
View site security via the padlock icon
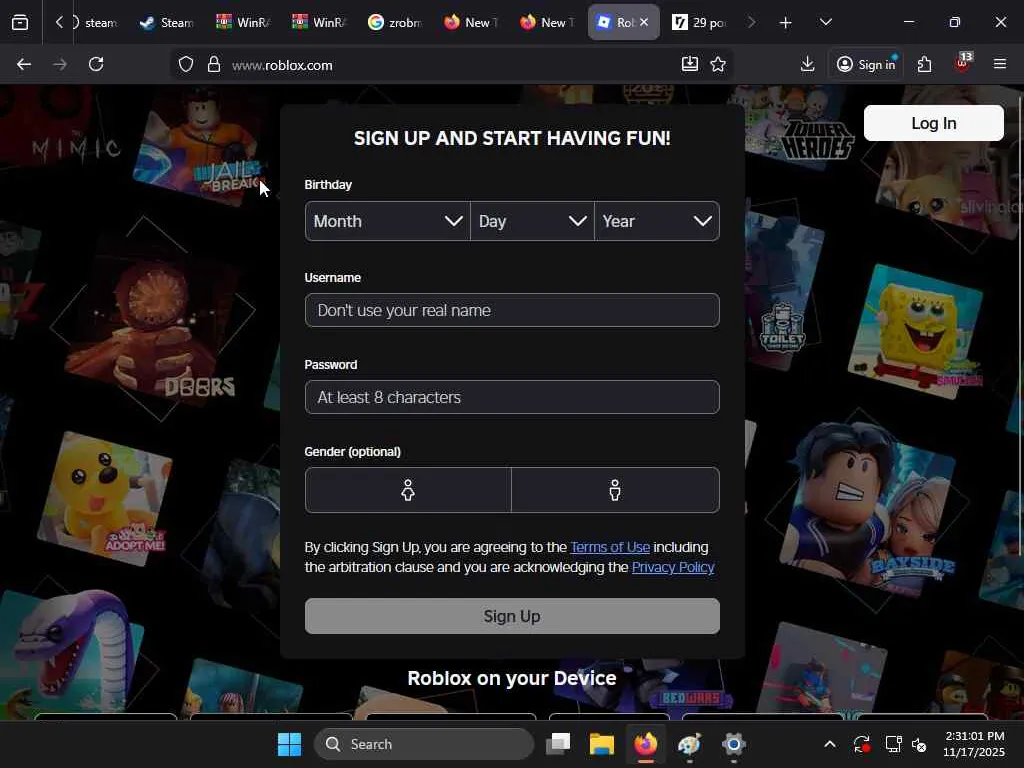[x=214, y=65]
